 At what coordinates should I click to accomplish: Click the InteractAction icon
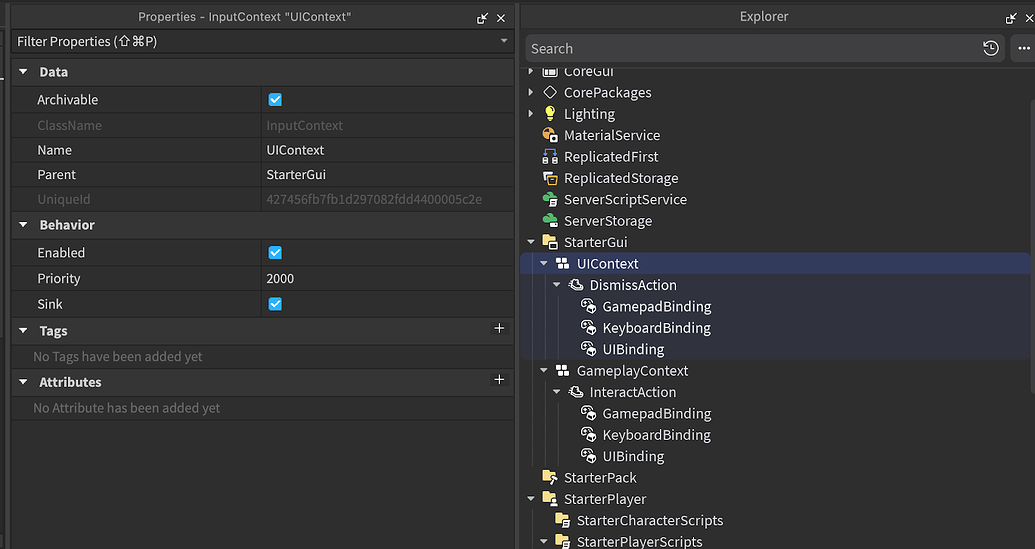point(576,392)
